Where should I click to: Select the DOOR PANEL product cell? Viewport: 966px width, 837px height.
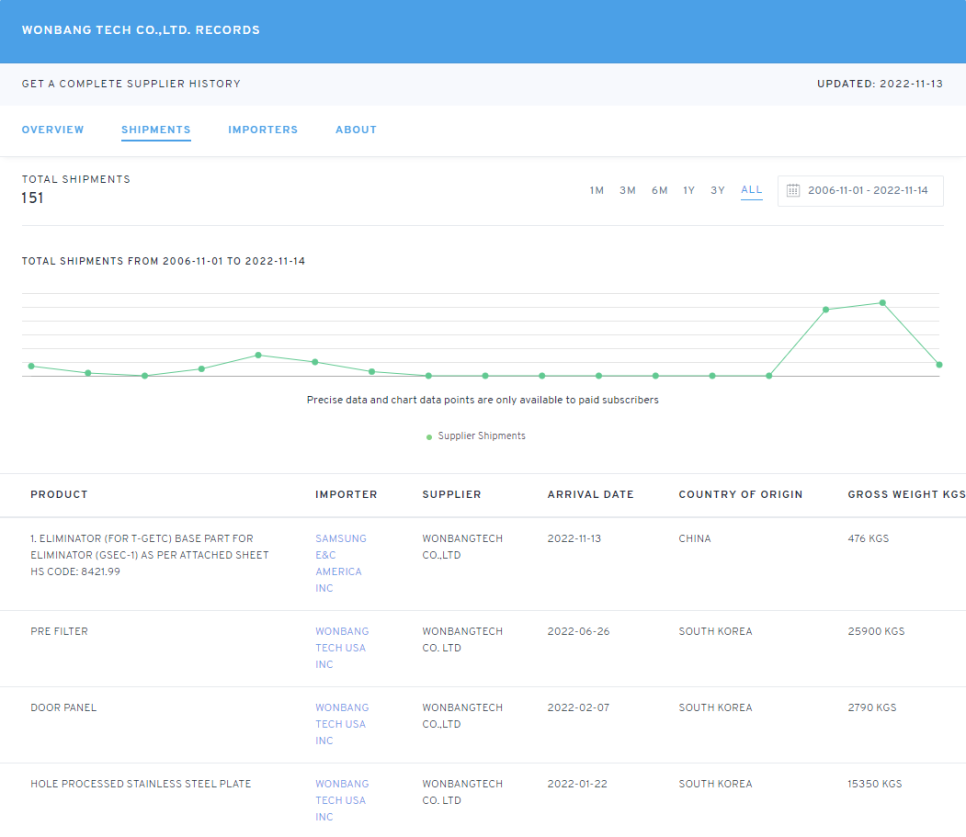63,708
